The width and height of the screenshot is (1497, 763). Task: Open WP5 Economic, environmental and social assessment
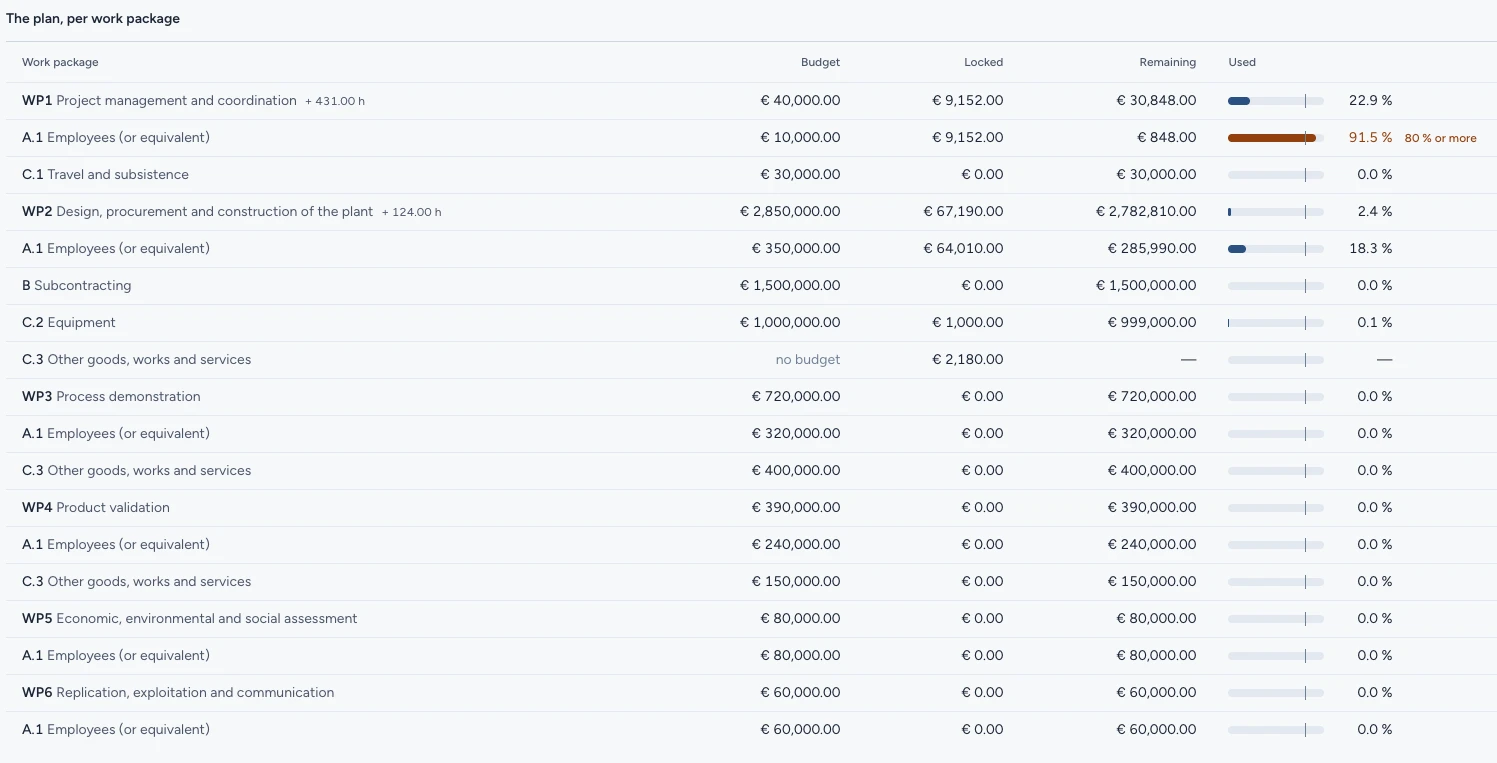point(748,619)
